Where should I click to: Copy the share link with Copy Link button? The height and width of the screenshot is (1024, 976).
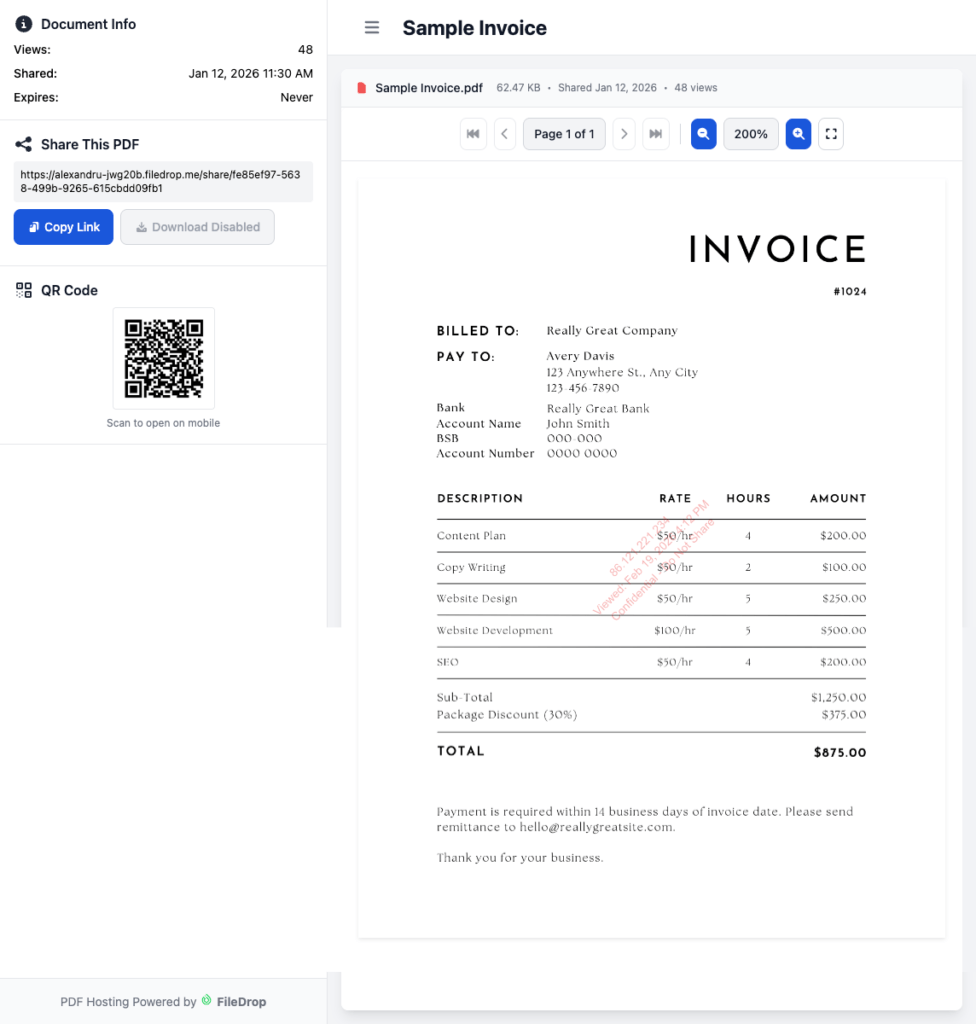point(63,227)
